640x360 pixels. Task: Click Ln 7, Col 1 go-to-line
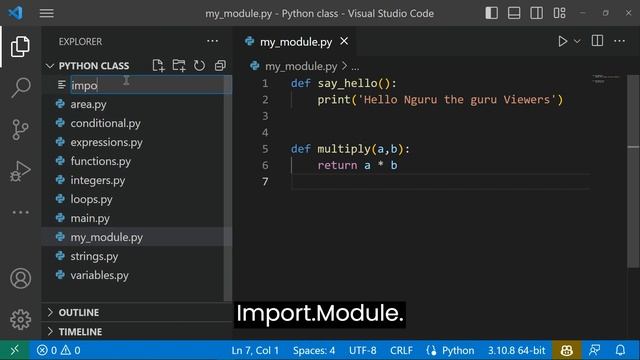255,350
